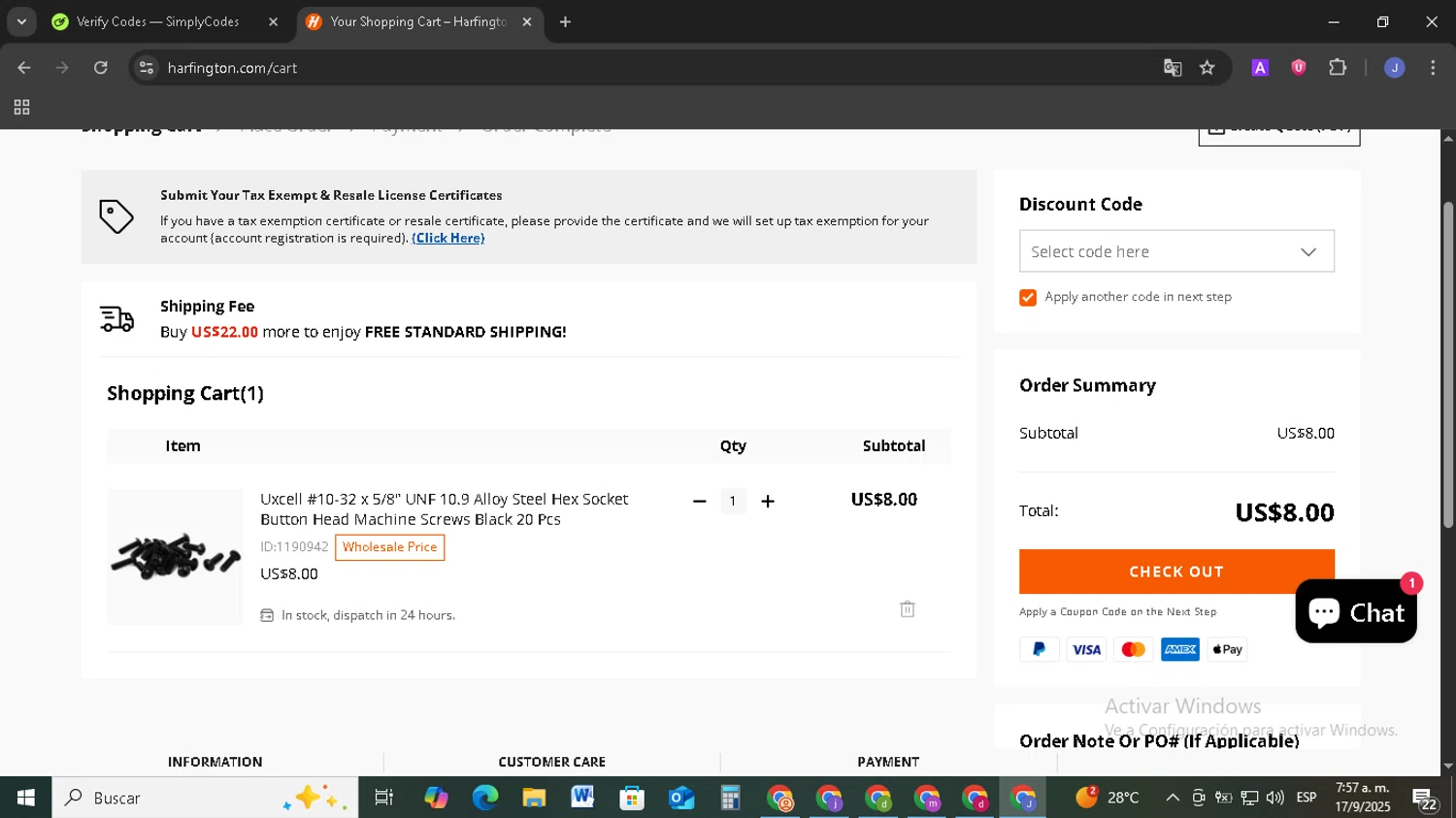Image resolution: width=1456 pixels, height=818 pixels.
Task: Click the translate page icon
Action: pos(1173,68)
